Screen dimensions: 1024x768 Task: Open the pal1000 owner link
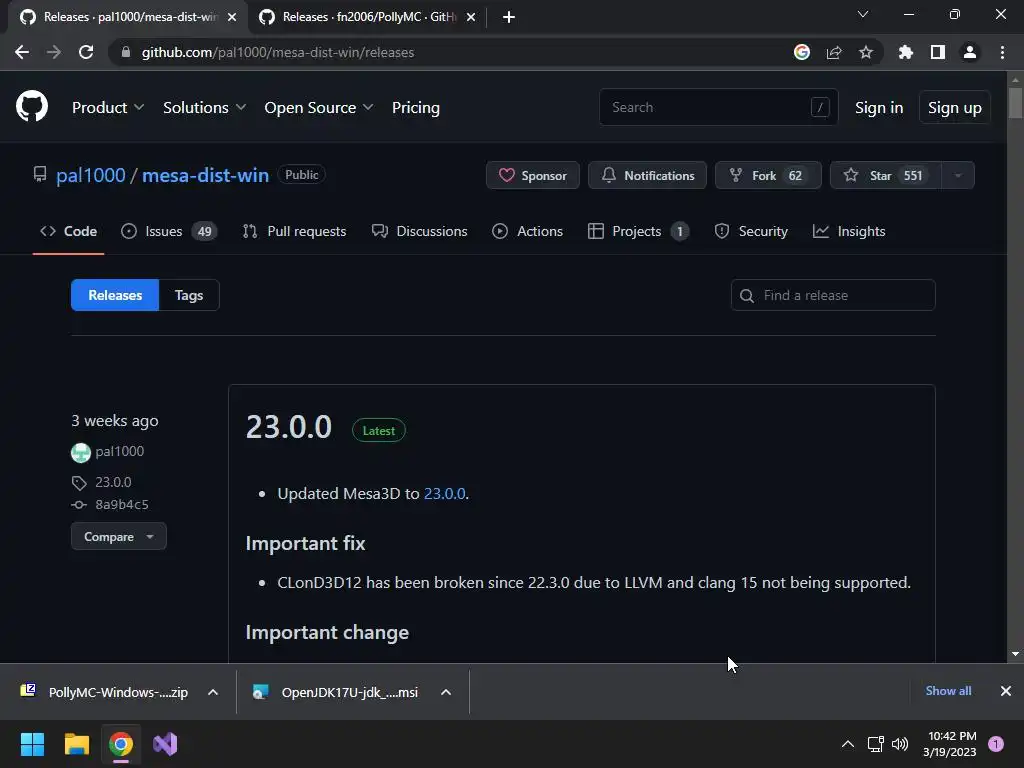click(91, 175)
